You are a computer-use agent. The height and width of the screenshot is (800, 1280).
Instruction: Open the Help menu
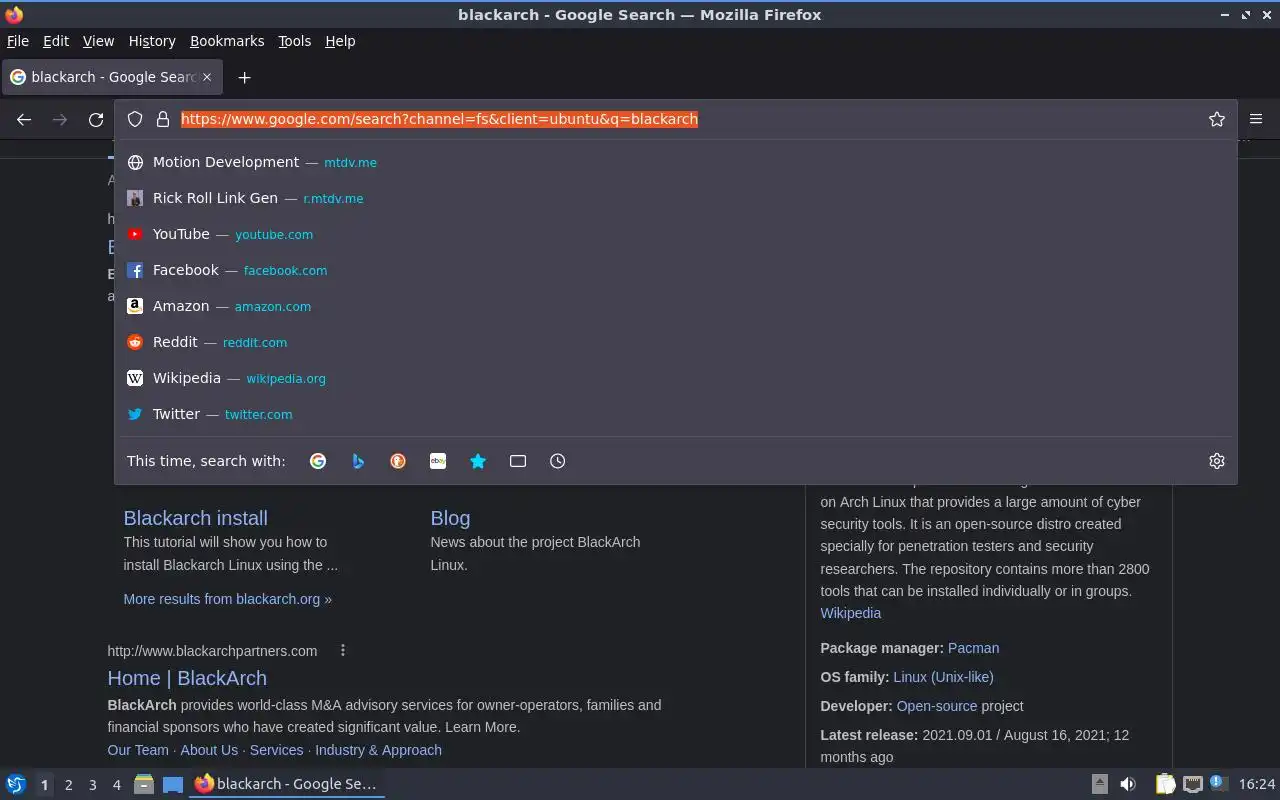340,41
